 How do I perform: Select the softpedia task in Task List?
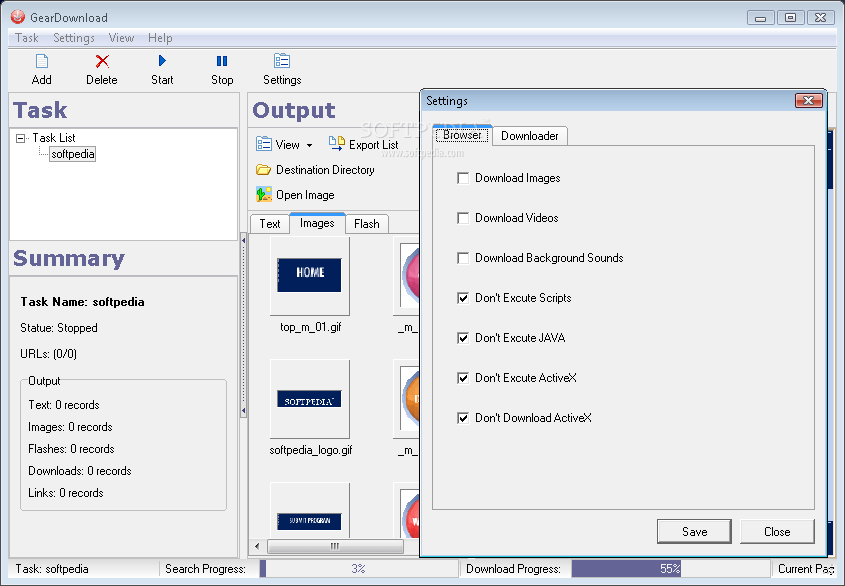click(x=70, y=153)
